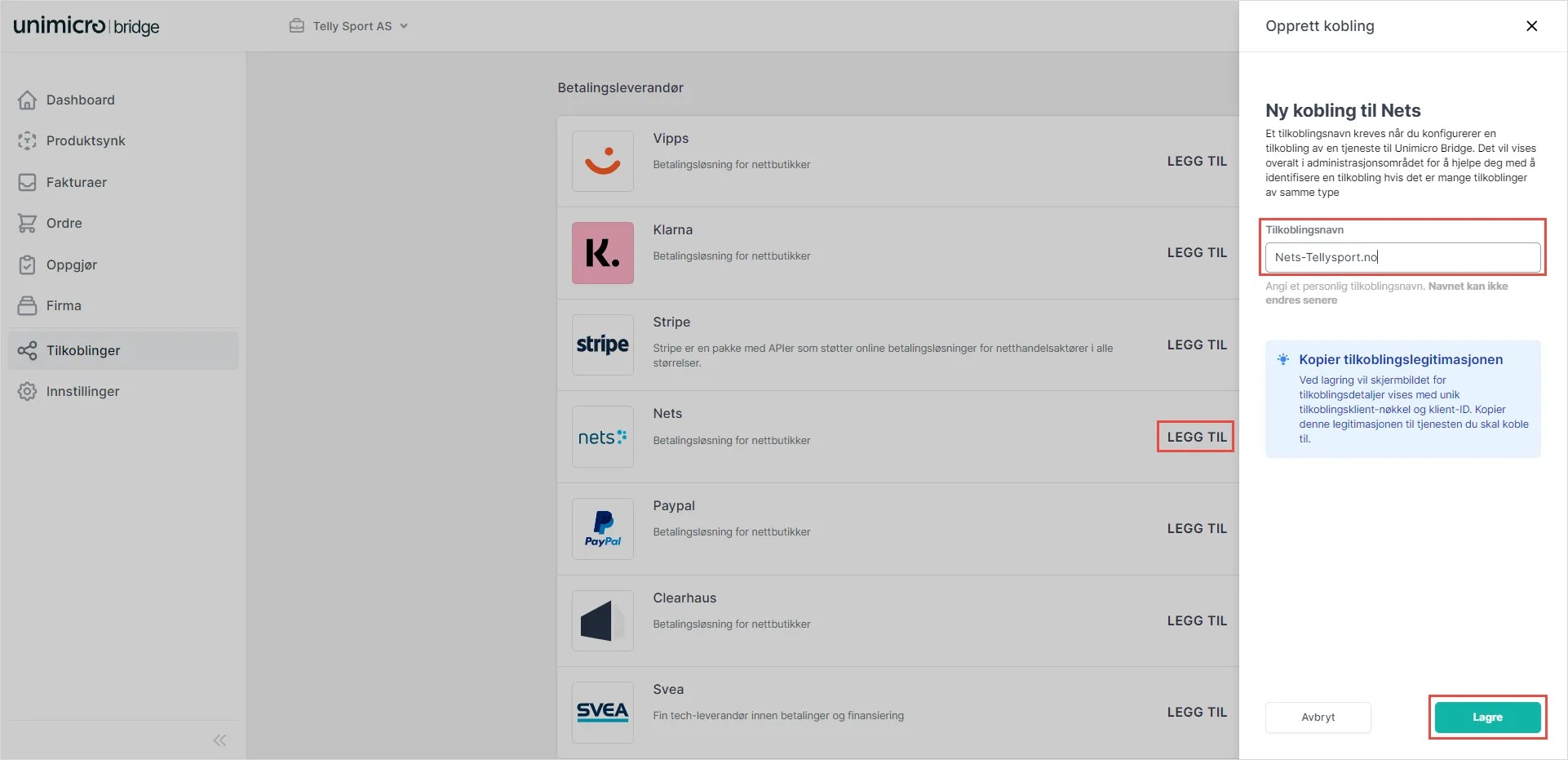Close the Opprett kobling panel
This screenshot has height=760, width=1568.
(1531, 26)
